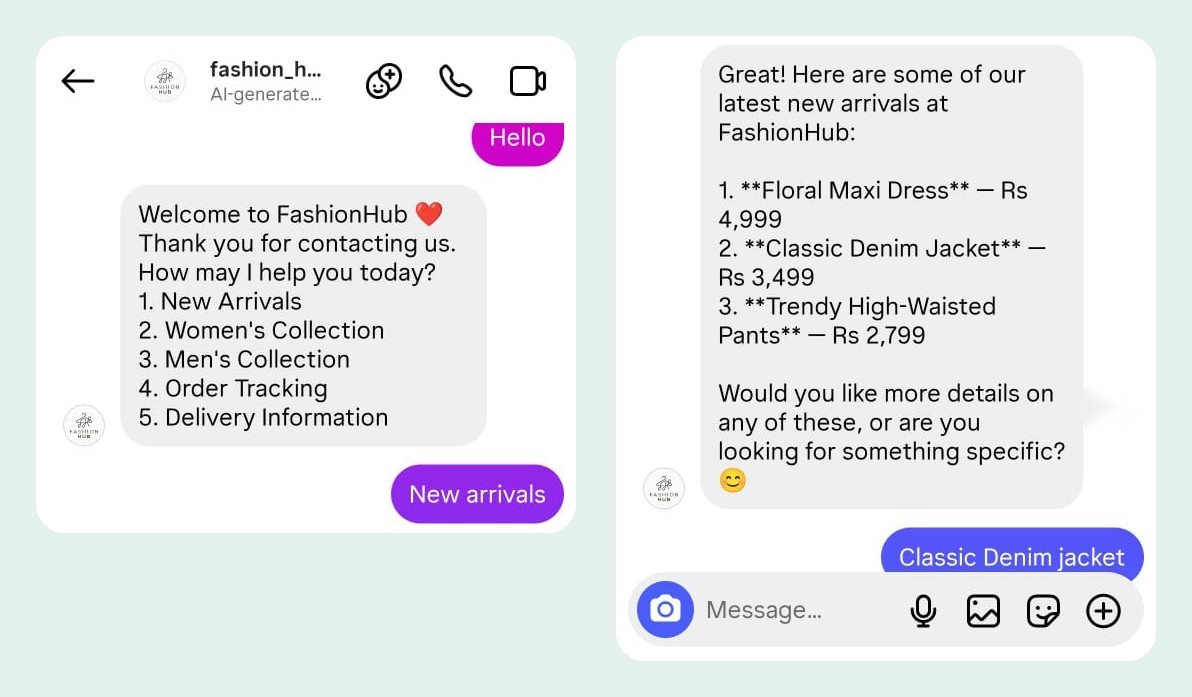Open the camera with blue camera button
This screenshot has width=1192, height=697.
[665, 610]
